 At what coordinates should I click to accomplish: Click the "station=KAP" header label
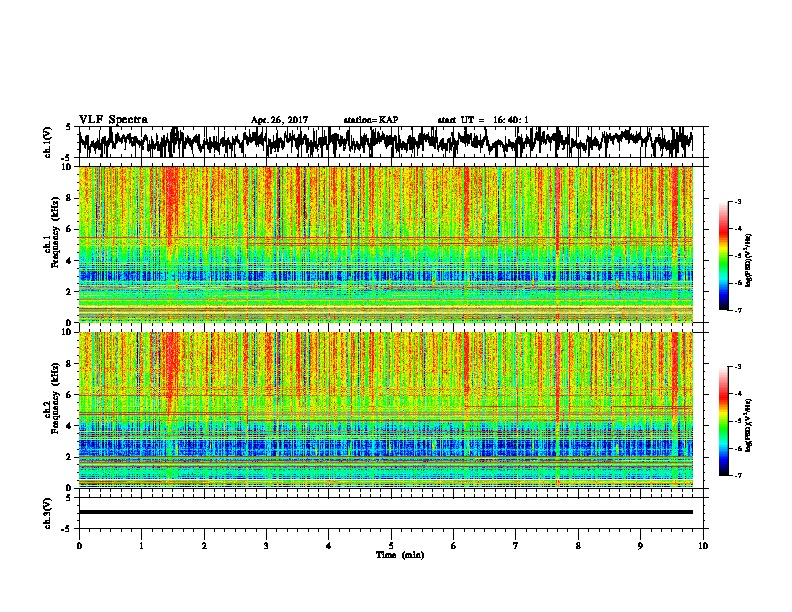coord(371,120)
